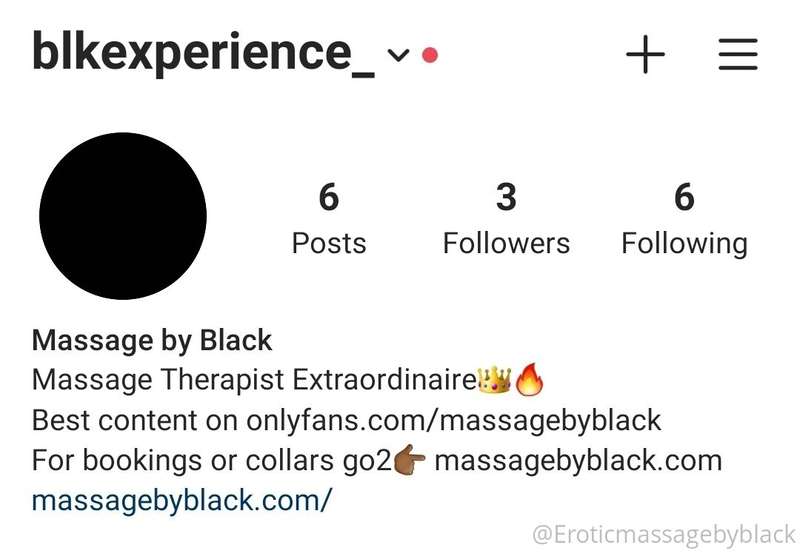Tap the Massage by Black display name
This screenshot has width=800, height=553.
click(152, 340)
